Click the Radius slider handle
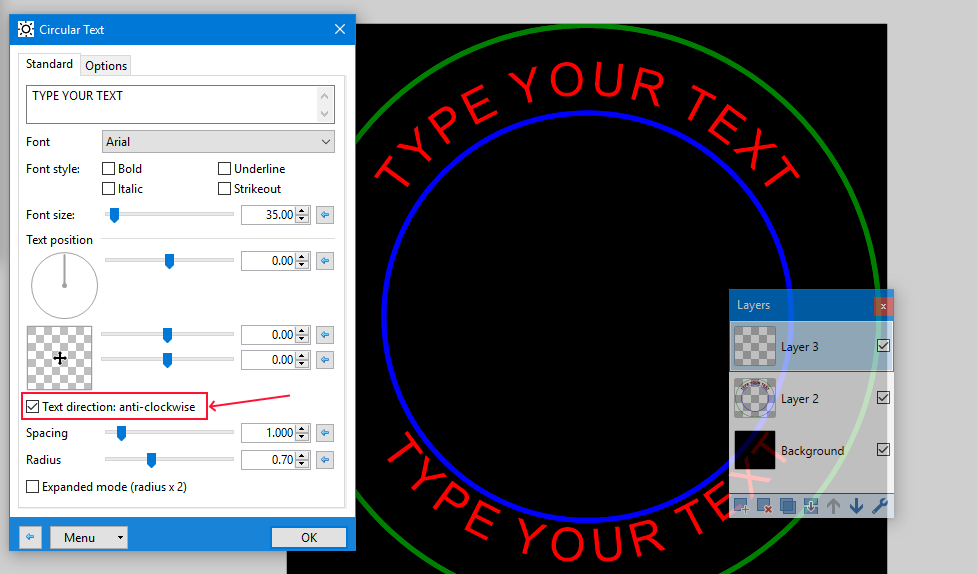The width and height of the screenshot is (977, 574). coord(151,460)
